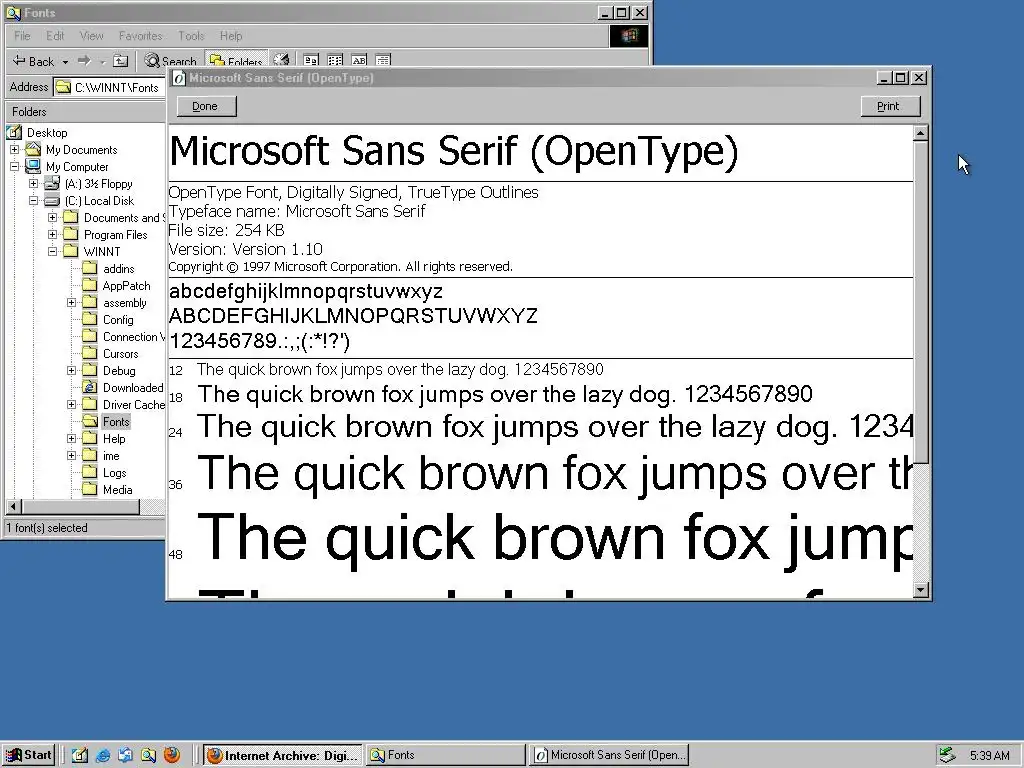The height and width of the screenshot is (768, 1024).
Task: Open the Tools menu
Action: click(191, 36)
